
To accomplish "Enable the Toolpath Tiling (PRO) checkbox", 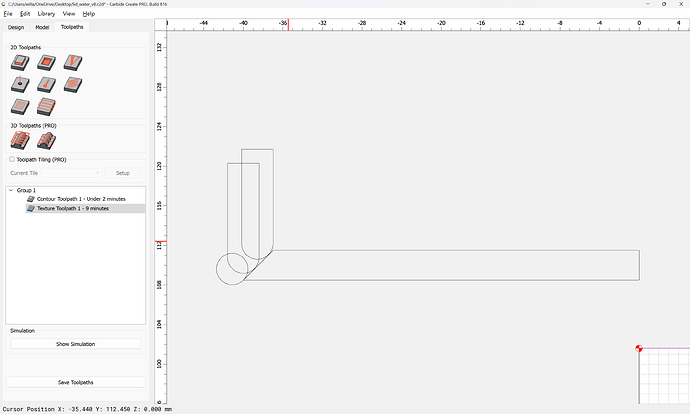I will (12, 159).
